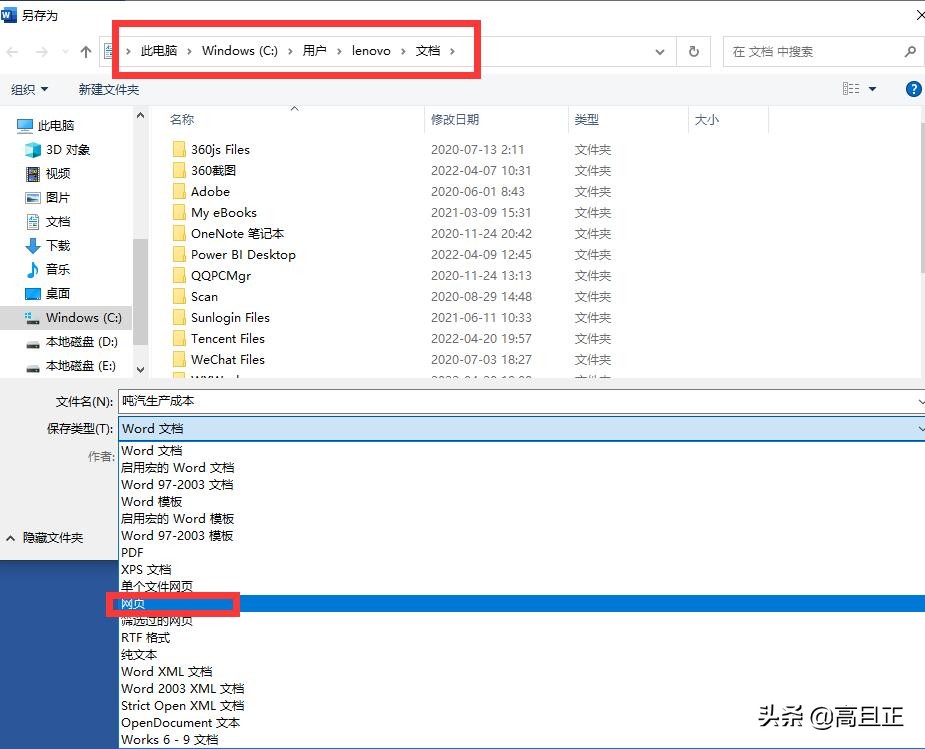Refresh the folder view with the refresh icon
The image size is (925, 749).
pyautogui.click(x=694, y=52)
